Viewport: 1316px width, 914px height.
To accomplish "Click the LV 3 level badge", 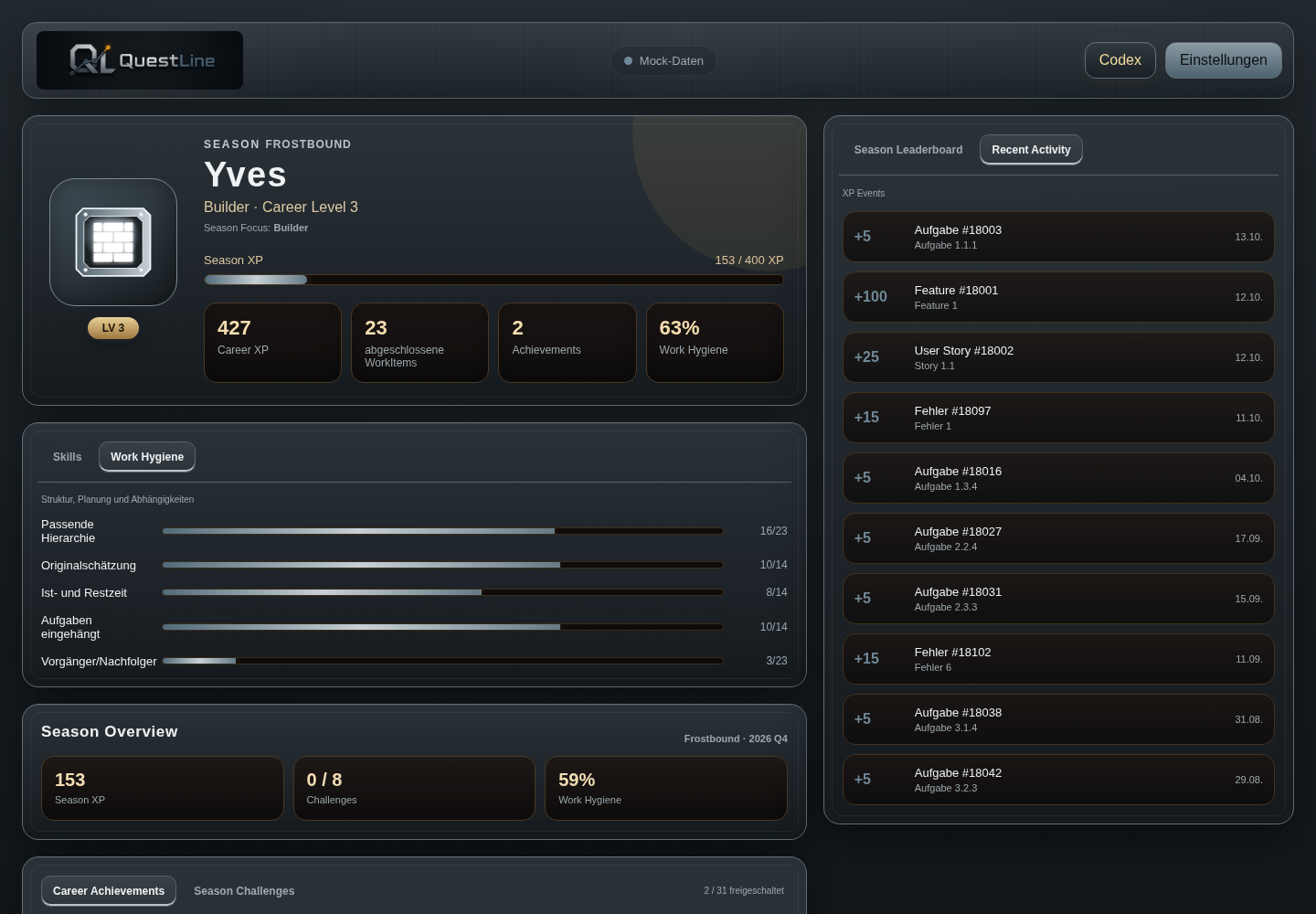I will point(113,328).
